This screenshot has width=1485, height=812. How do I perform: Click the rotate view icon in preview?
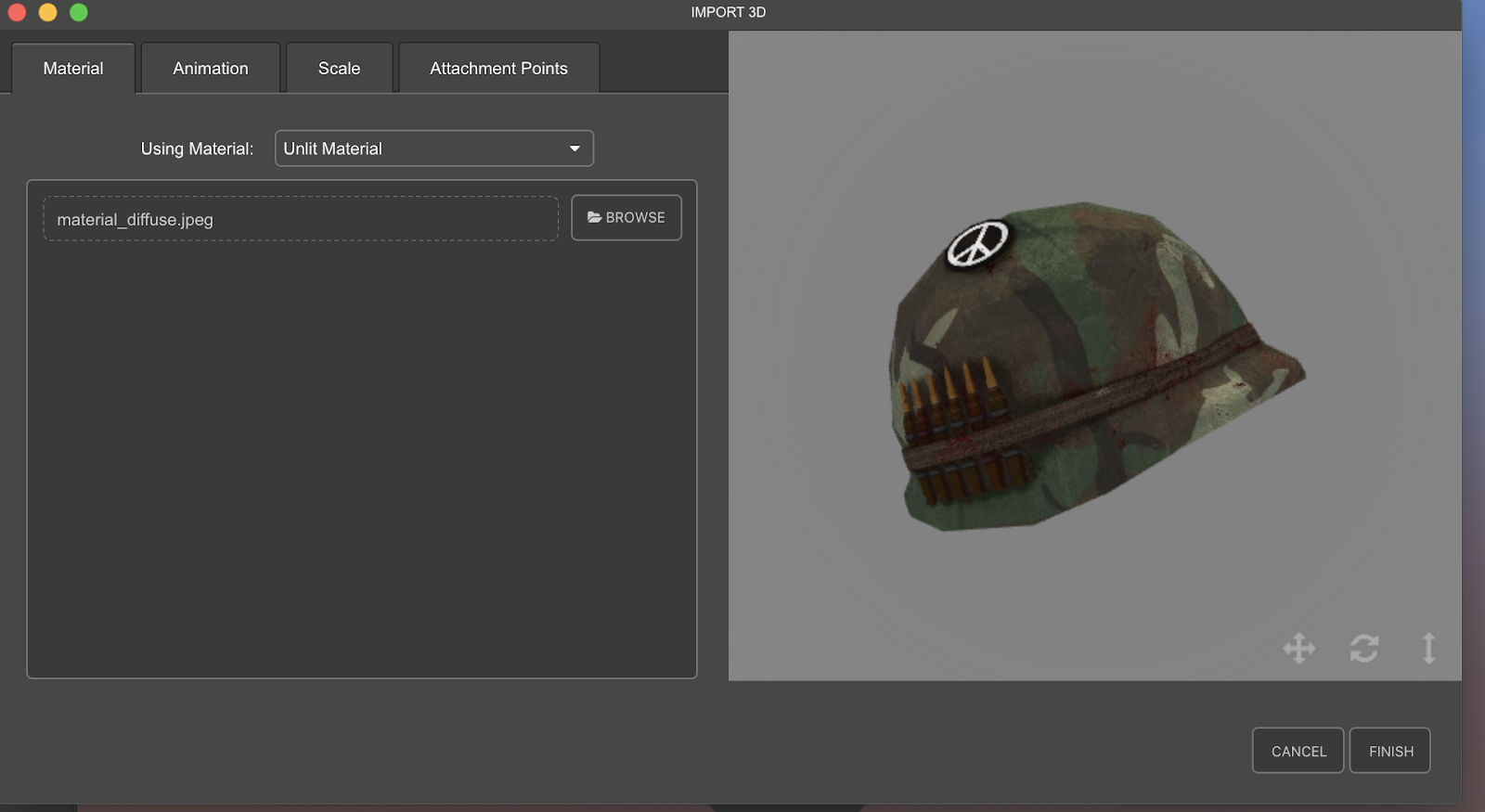point(1363,648)
